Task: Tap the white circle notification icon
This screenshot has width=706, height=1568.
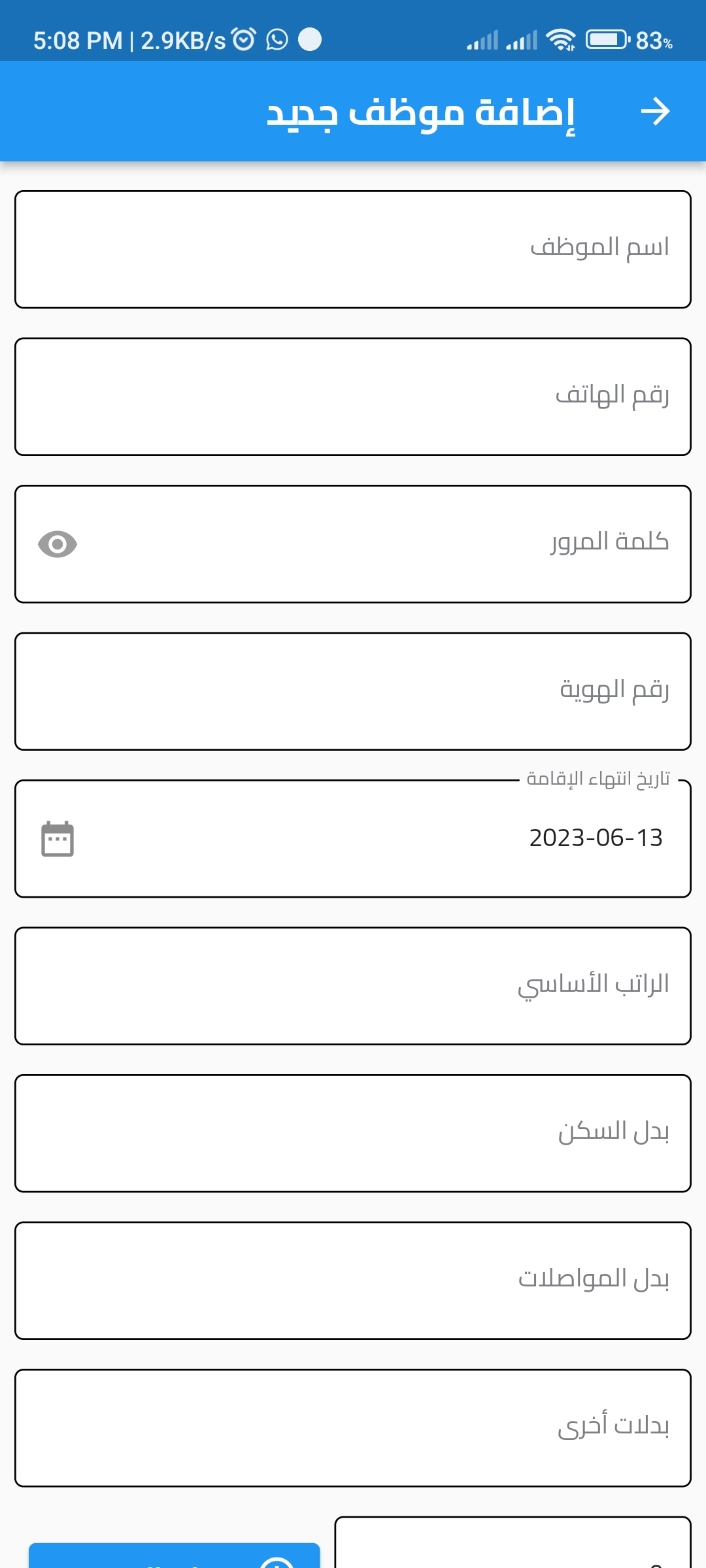Action: click(x=310, y=40)
